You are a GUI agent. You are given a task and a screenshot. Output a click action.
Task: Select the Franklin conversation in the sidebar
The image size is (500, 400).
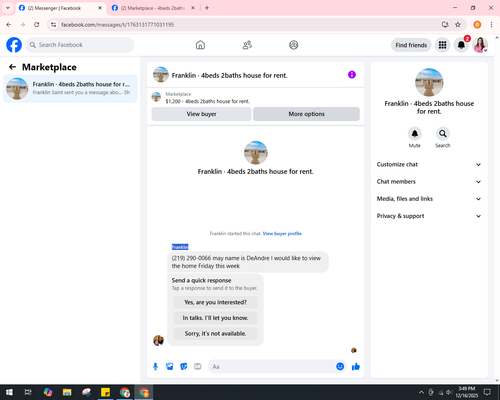pyautogui.click(x=70, y=88)
